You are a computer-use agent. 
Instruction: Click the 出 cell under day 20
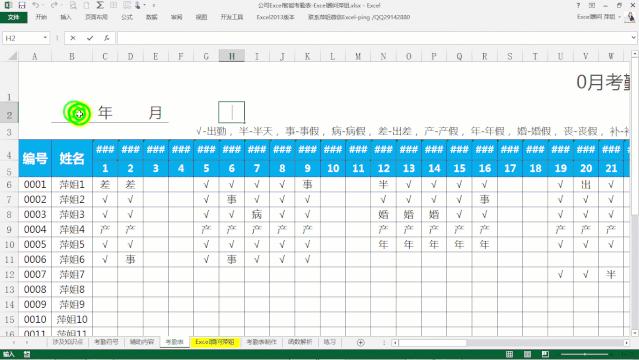point(586,185)
